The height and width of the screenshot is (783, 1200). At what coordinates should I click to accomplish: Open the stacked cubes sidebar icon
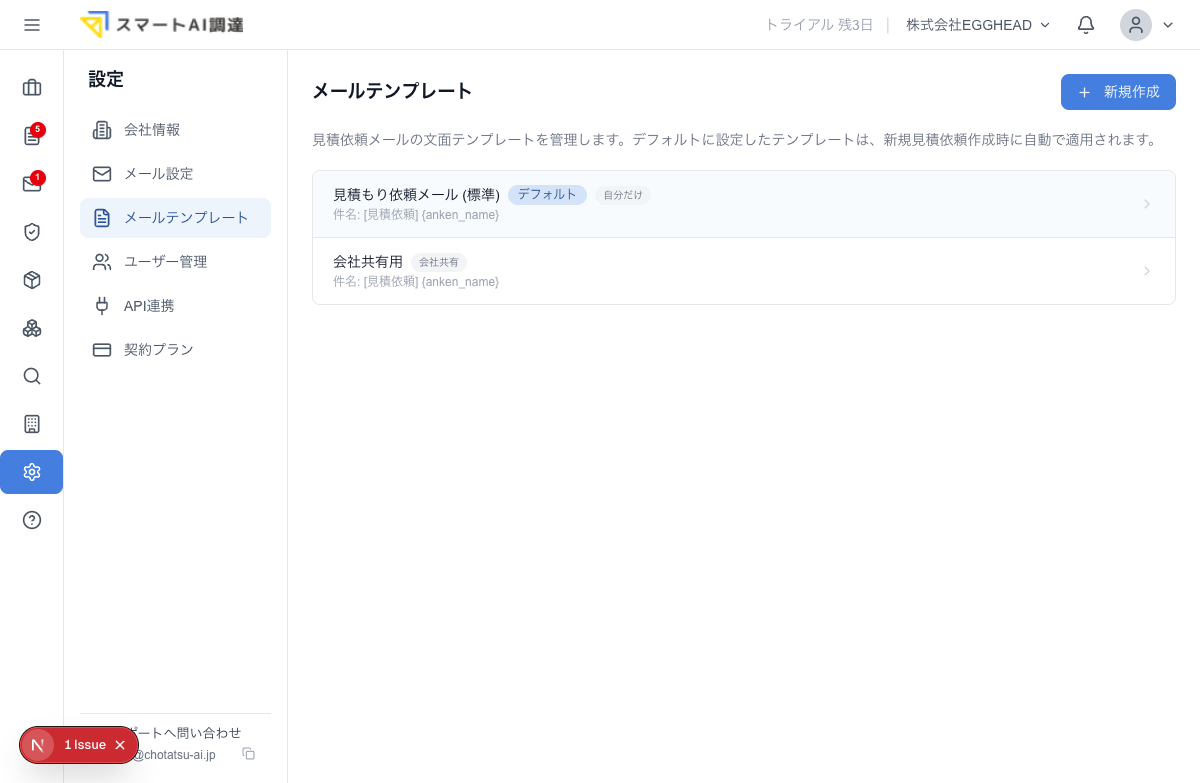pyautogui.click(x=32, y=328)
